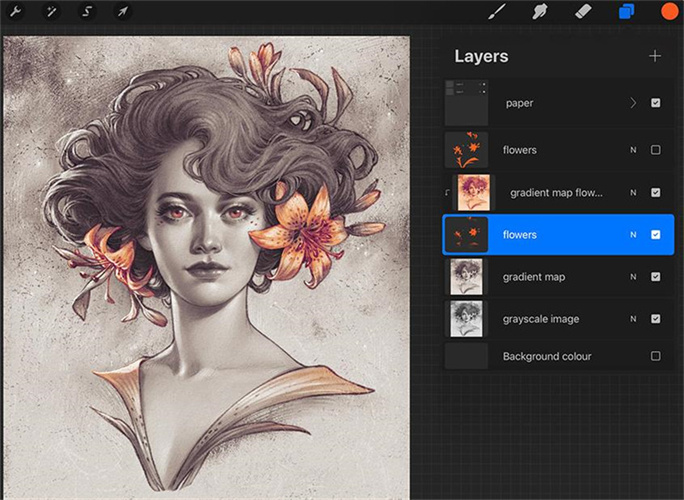Toggle visibility of the paper group
Image resolution: width=684 pixels, height=500 pixels.
point(655,103)
